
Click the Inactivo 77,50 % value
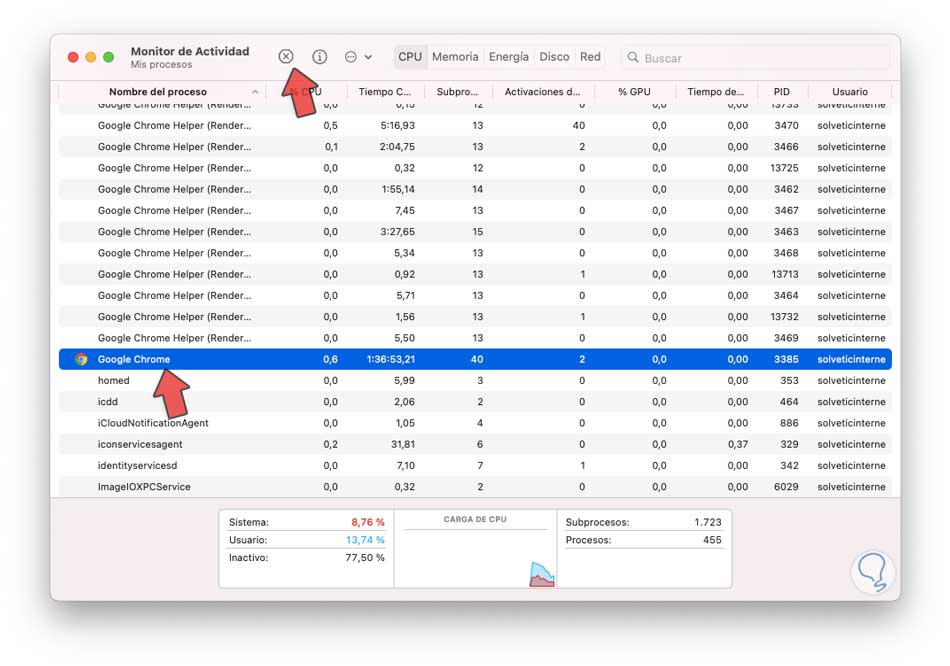(365, 558)
